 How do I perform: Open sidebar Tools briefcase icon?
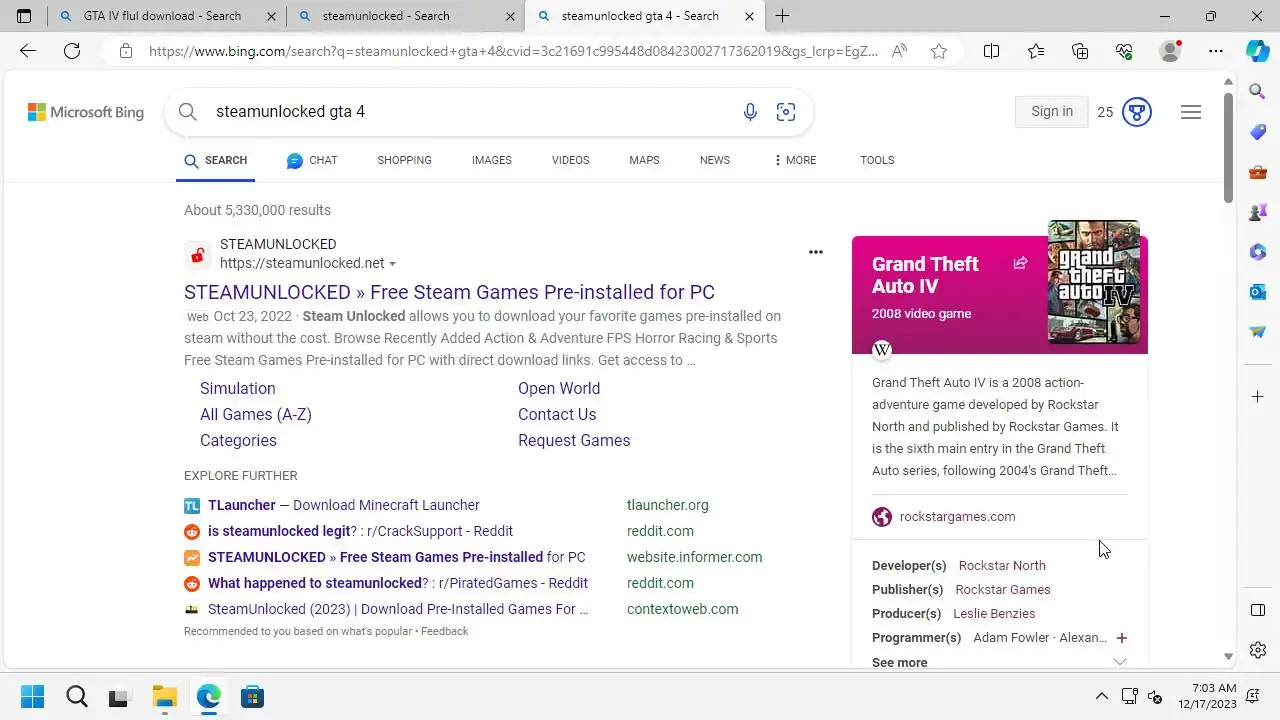[x=1258, y=172]
